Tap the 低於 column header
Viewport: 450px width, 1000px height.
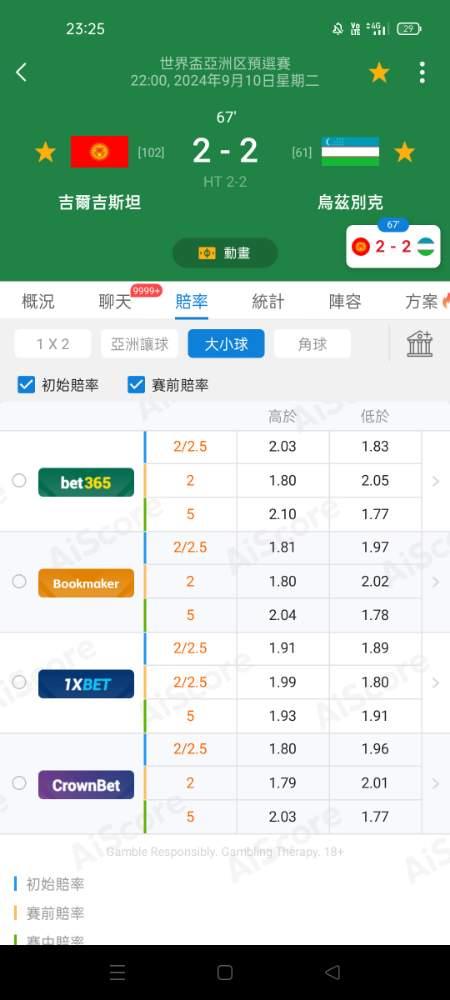(x=375, y=417)
